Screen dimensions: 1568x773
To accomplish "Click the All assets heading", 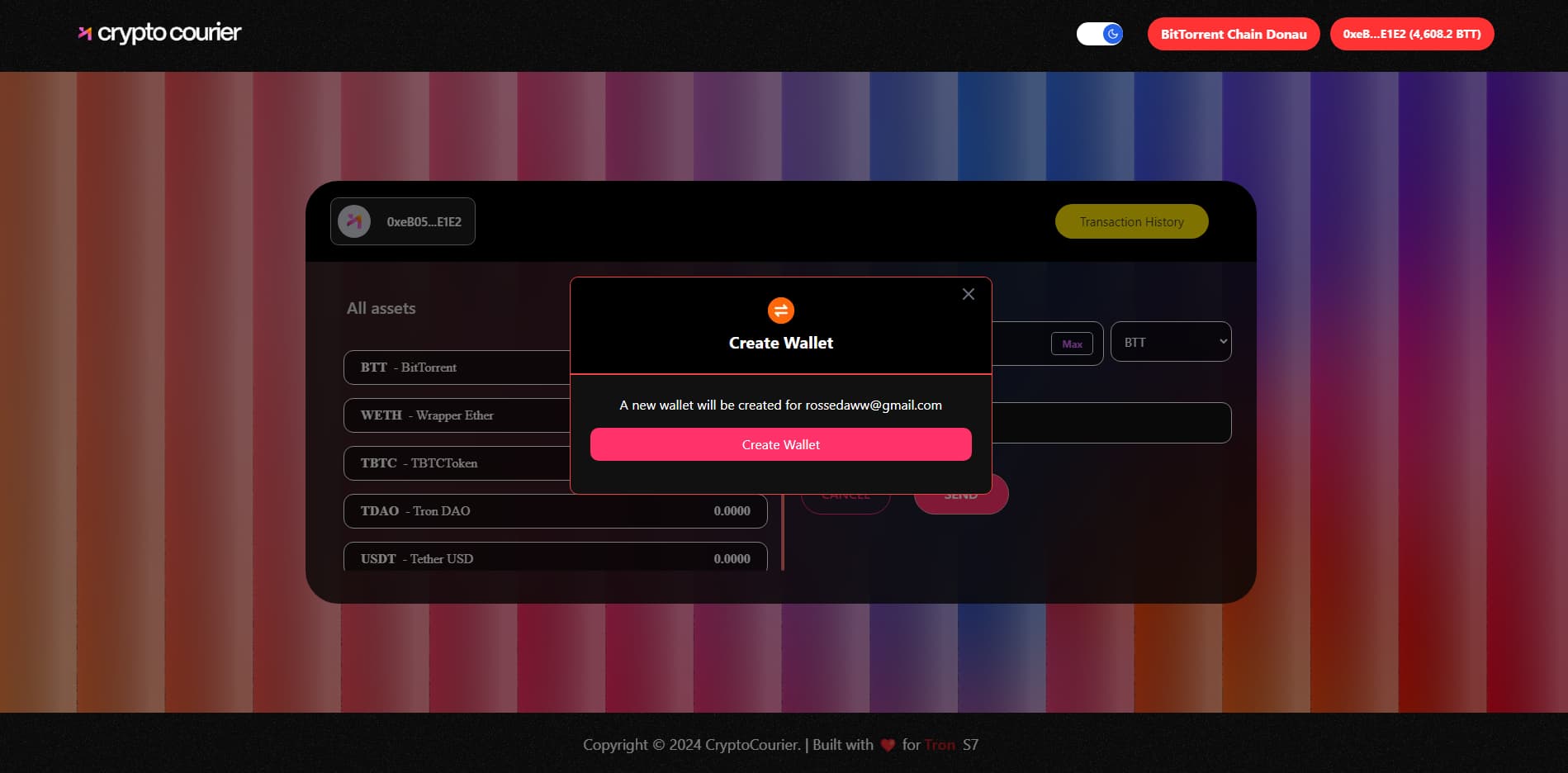I will pyautogui.click(x=381, y=308).
